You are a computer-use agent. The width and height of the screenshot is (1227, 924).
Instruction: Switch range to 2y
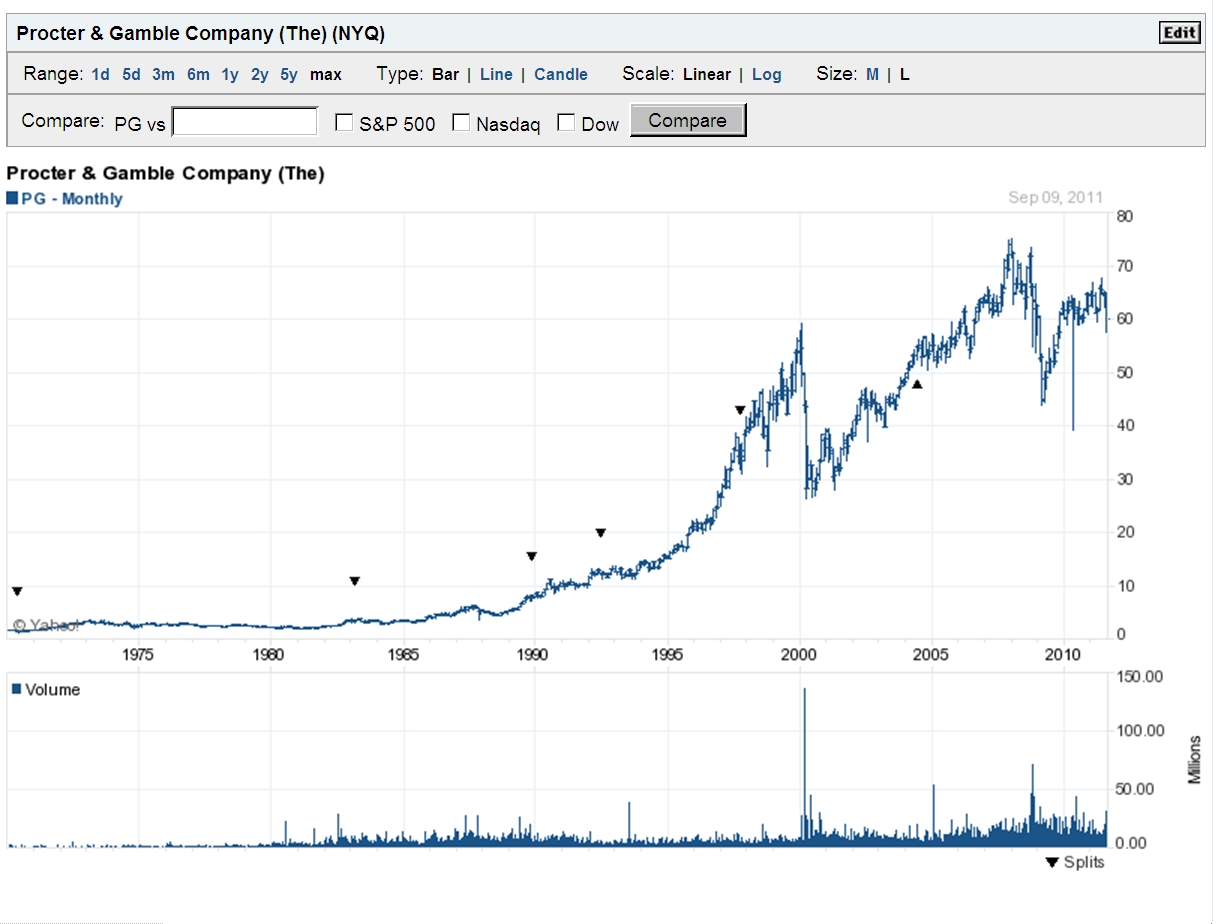[x=260, y=74]
